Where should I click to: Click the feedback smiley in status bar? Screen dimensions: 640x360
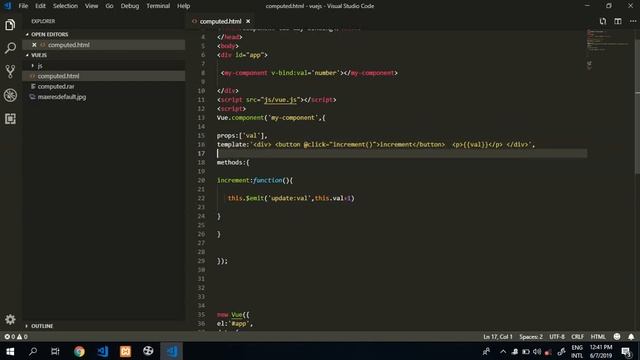(617, 337)
